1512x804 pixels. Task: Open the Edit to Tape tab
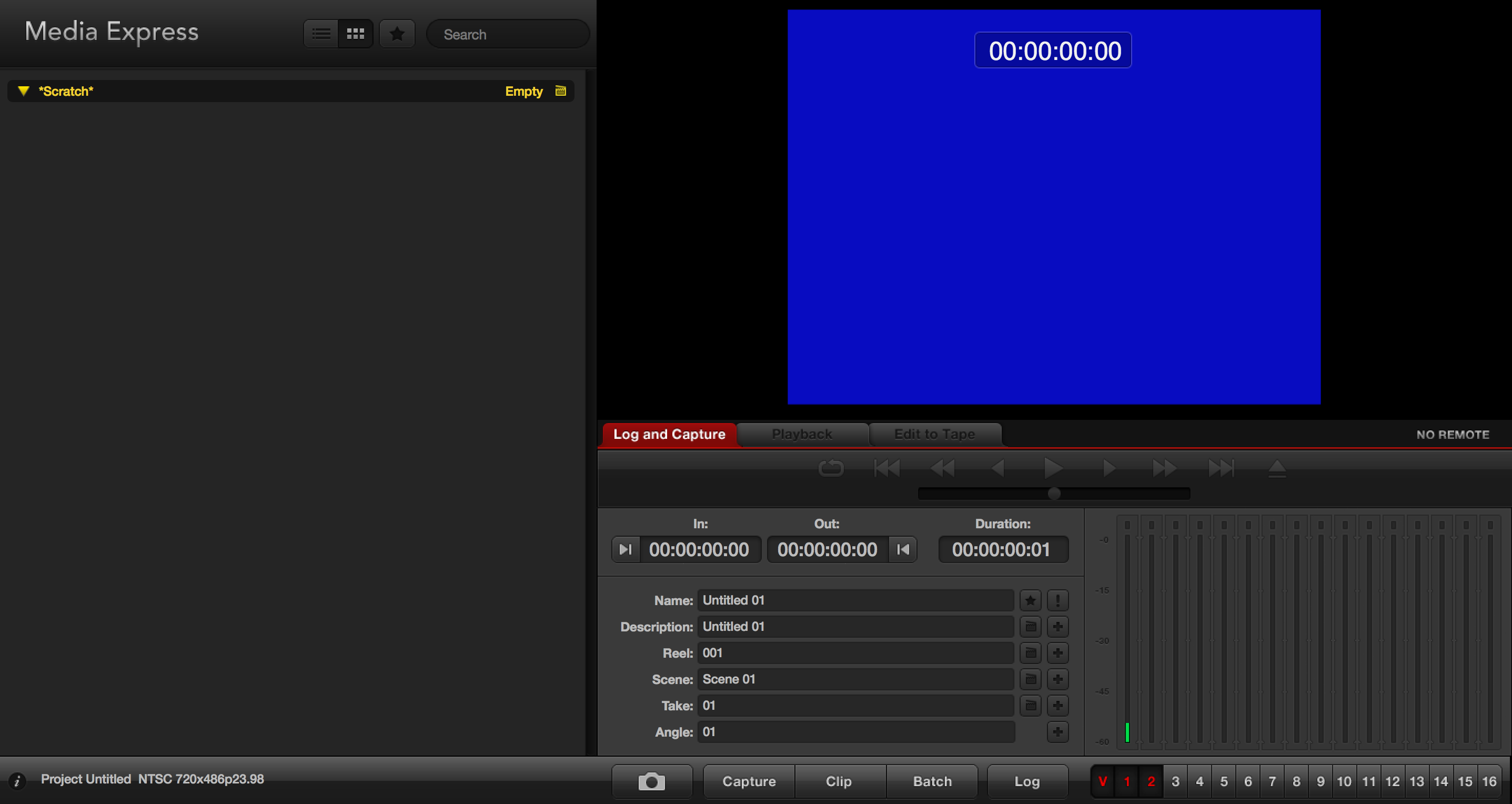coord(934,434)
